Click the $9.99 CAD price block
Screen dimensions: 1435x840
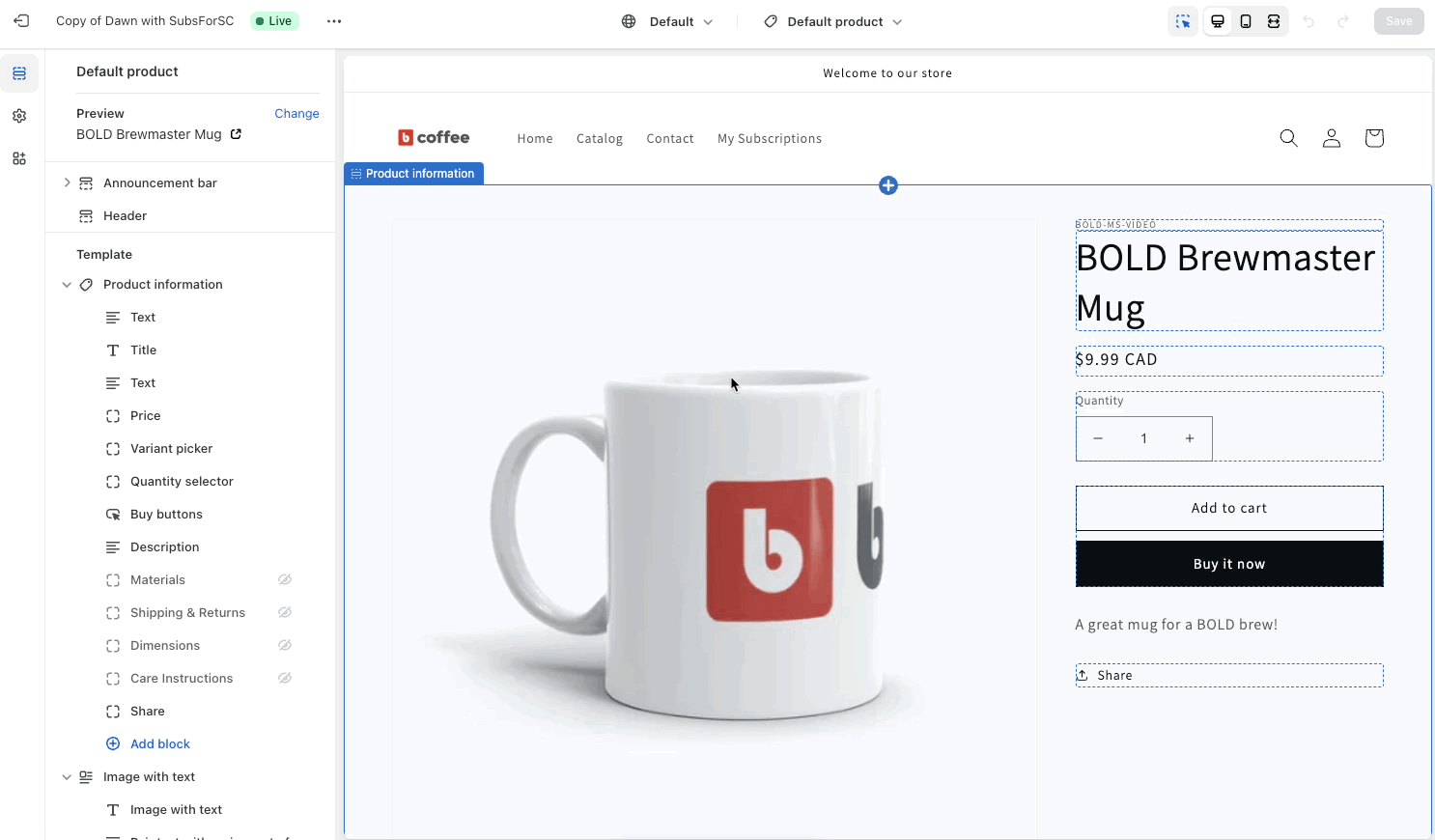(1229, 360)
